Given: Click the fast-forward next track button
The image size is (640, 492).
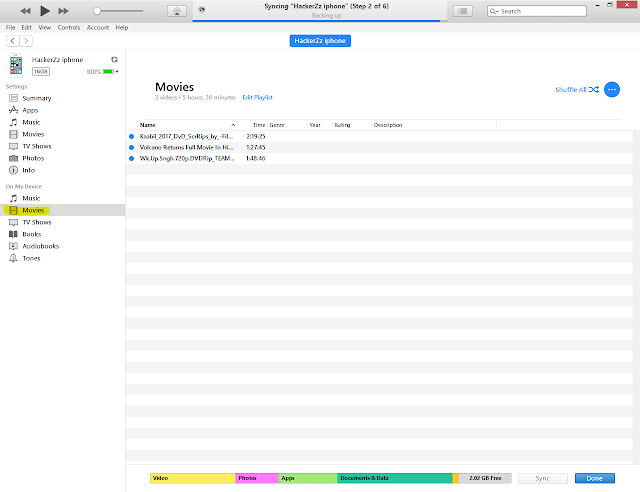Looking at the screenshot, I should pyautogui.click(x=63, y=11).
